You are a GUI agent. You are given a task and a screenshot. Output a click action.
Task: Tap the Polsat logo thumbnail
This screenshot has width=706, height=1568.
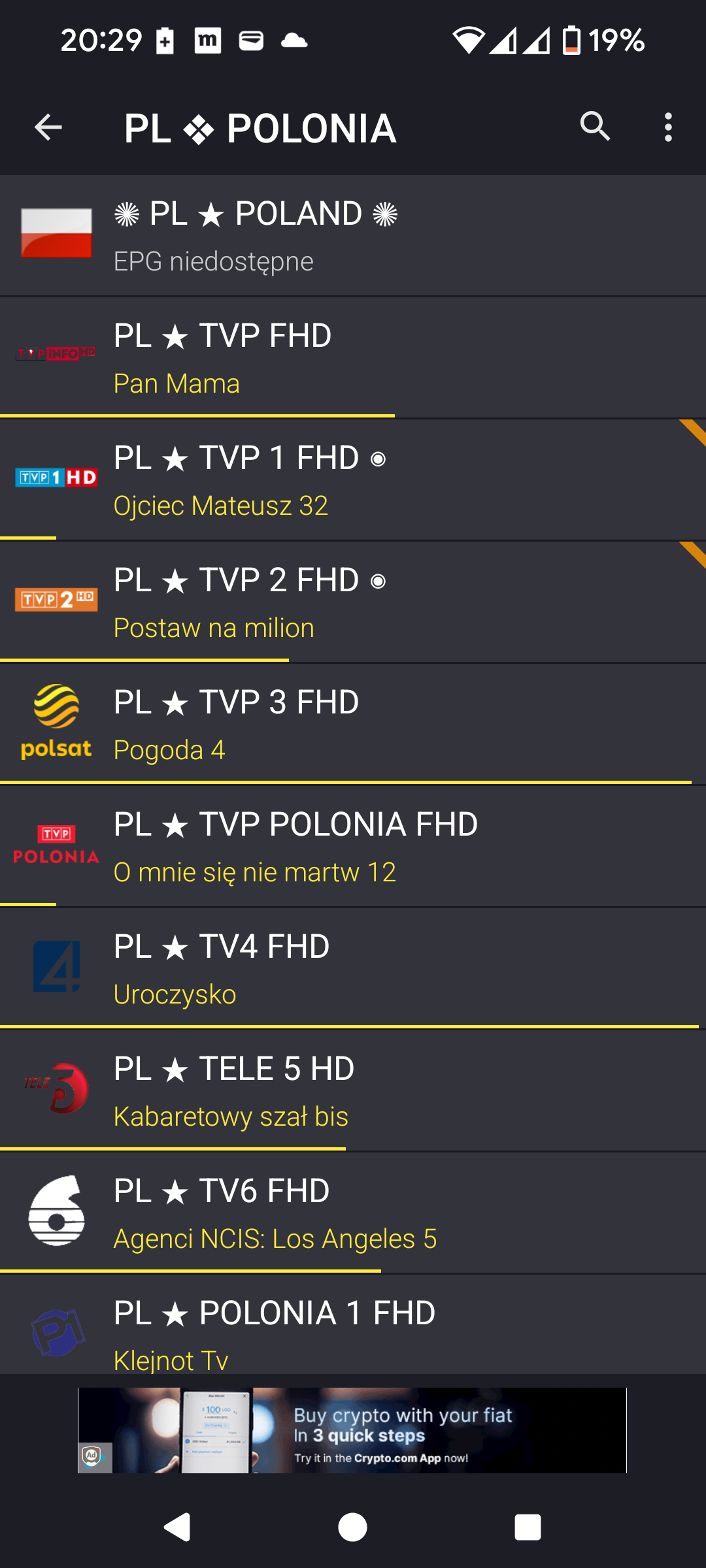tap(56, 721)
